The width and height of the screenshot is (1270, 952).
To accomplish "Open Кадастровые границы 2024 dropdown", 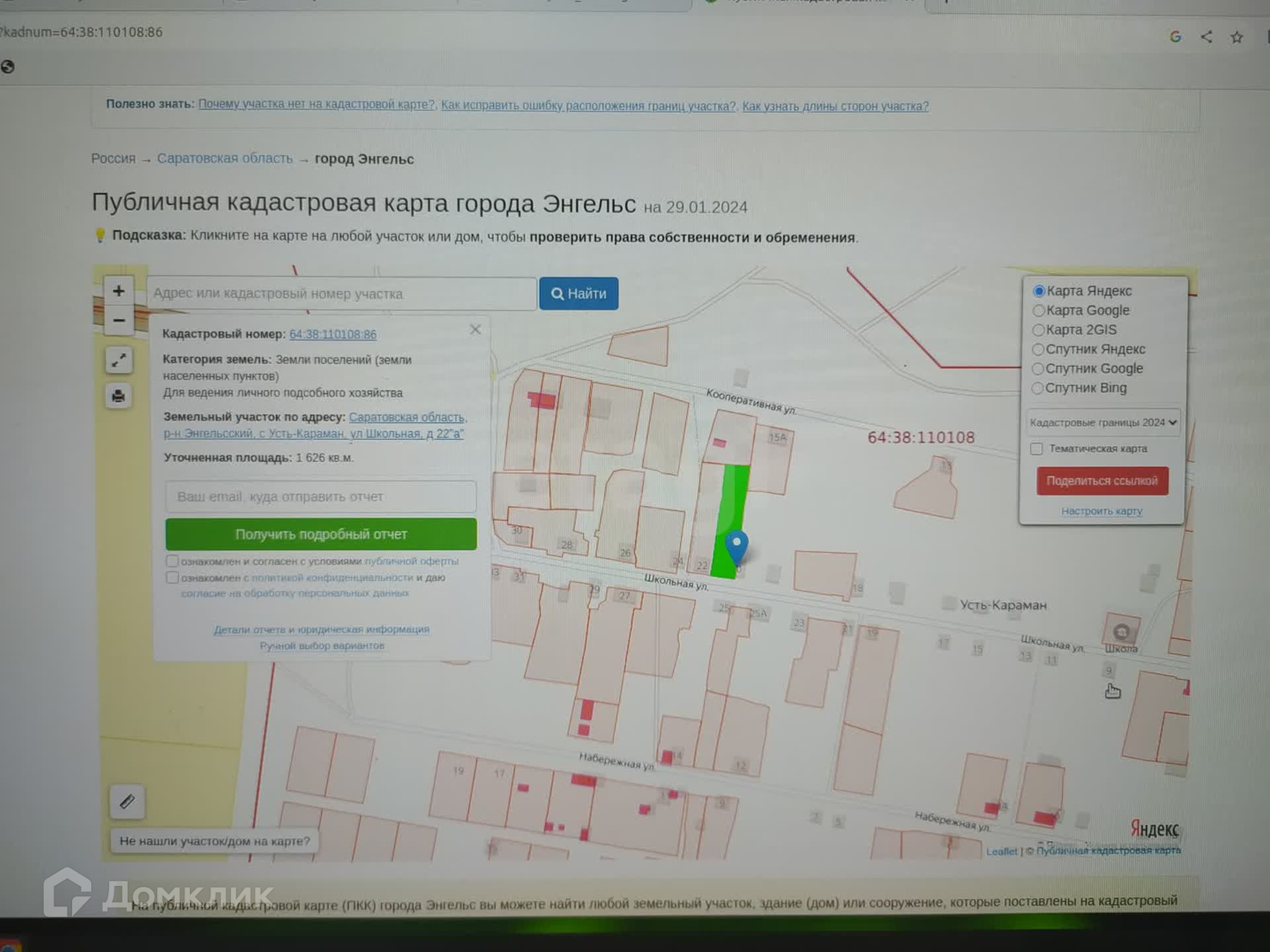I will pos(1103,422).
